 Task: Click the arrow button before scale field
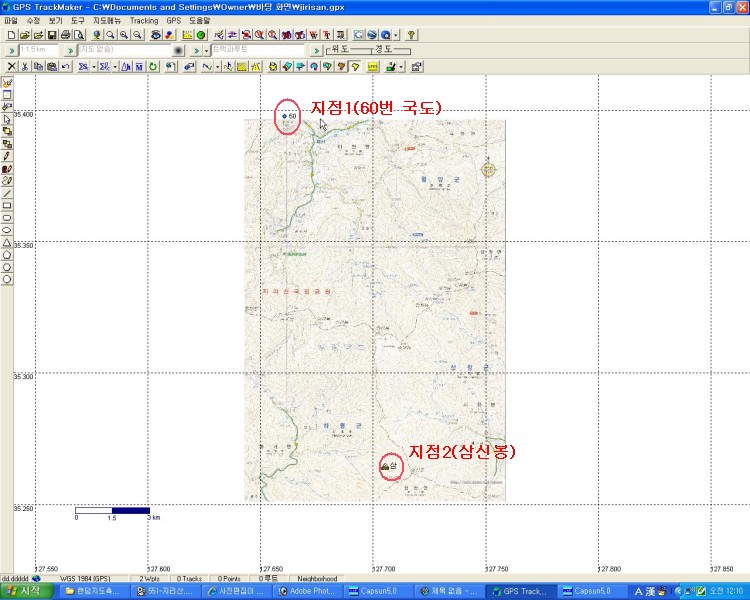(12, 50)
